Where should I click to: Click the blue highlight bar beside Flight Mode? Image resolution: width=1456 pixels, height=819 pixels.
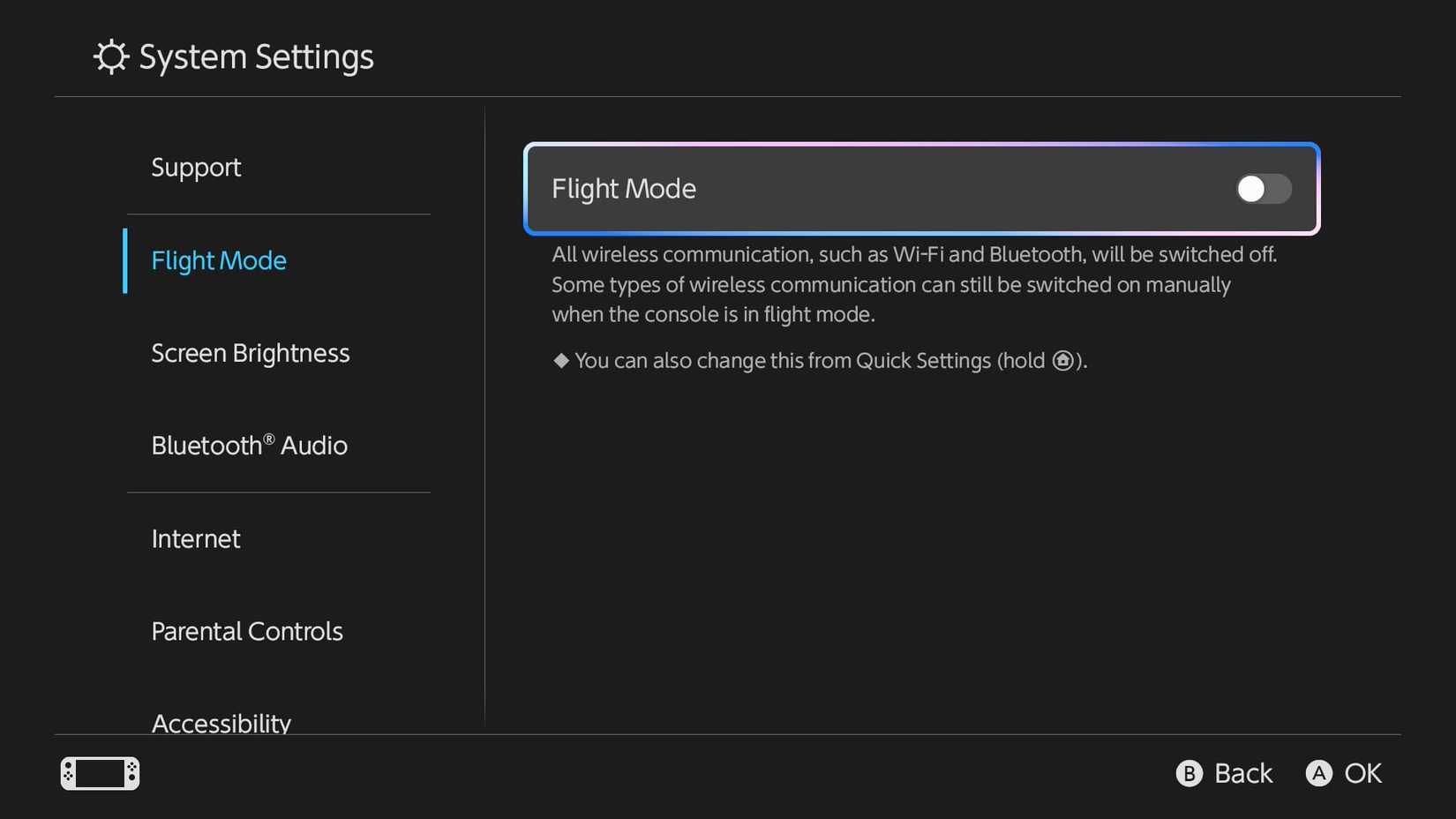[124, 261]
